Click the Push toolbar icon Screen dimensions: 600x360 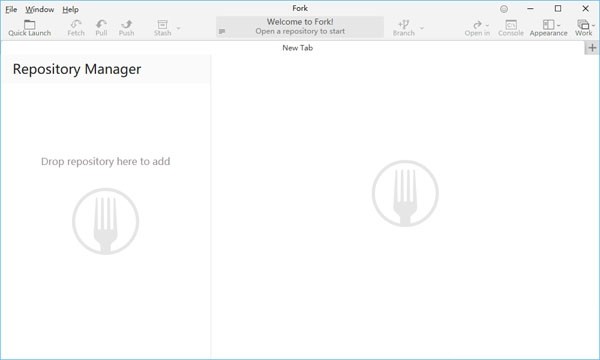pyautogui.click(x=126, y=24)
